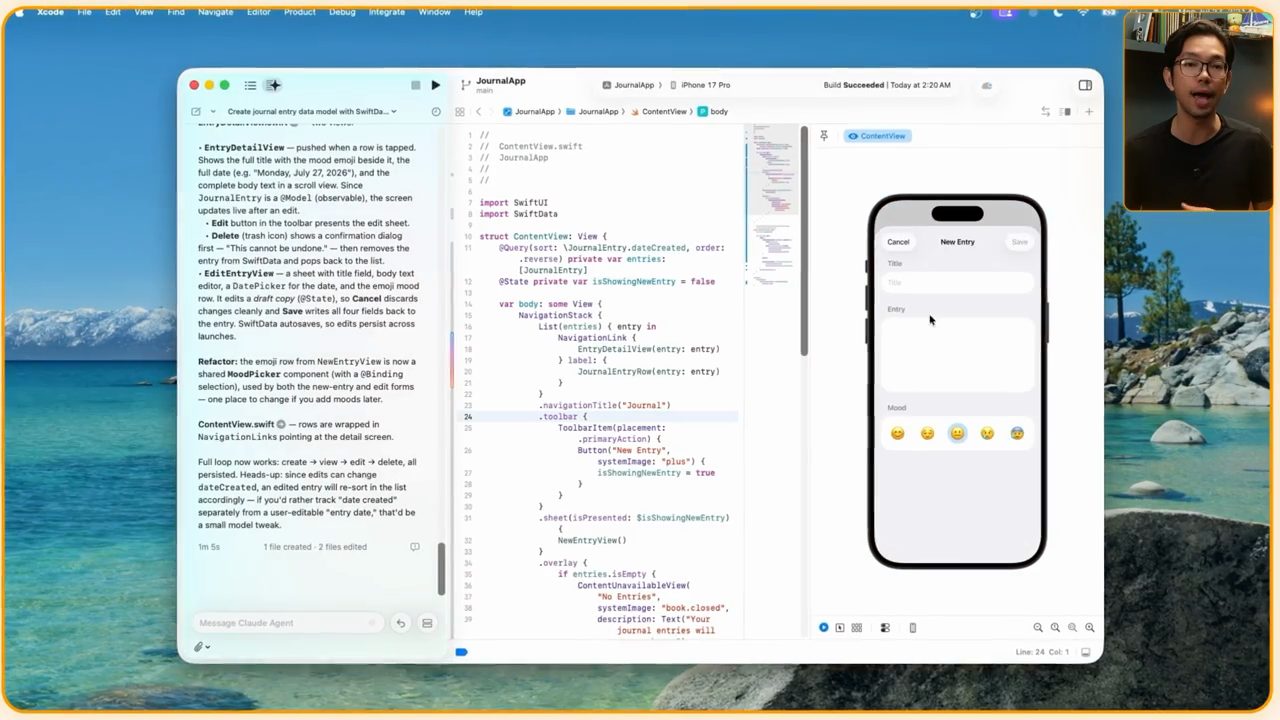Open the conversation title dropdown
This screenshot has height=720, width=1280.
pyautogui.click(x=312, y=112)
